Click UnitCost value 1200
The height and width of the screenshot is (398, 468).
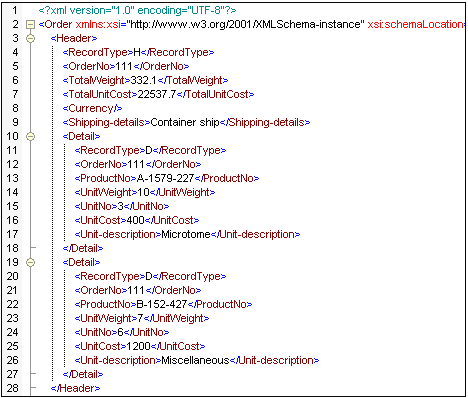click(x=139, y=346)
